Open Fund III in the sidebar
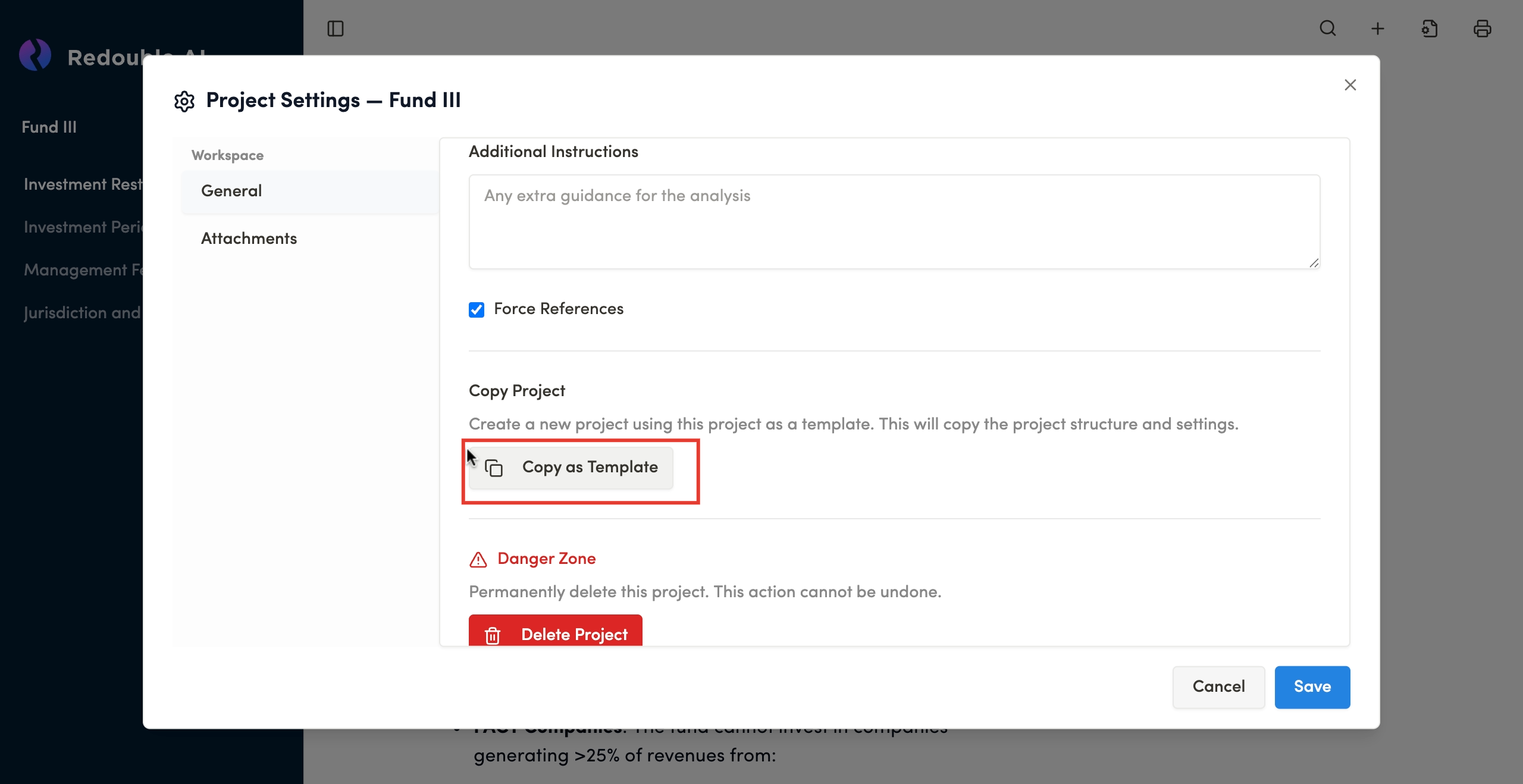This screenshot has width=1523, height=784. [49, 127]
